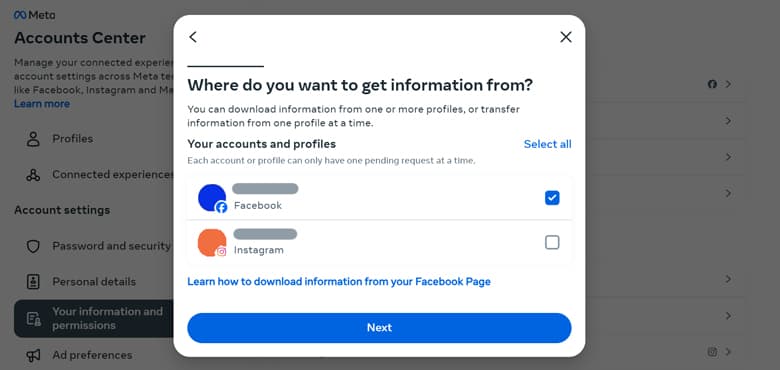Viewport: 780px width, 370px height.
Task: Open Ad preferences in the sidebar
Action: point(94,355)
